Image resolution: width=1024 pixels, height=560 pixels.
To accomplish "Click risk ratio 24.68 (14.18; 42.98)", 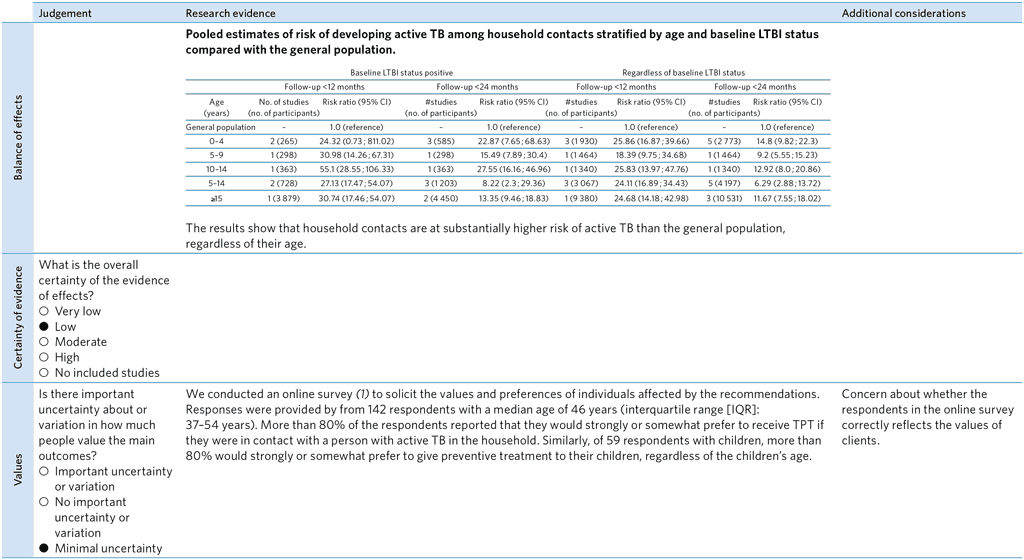I will pyautogui.click(x=651, y=198).
